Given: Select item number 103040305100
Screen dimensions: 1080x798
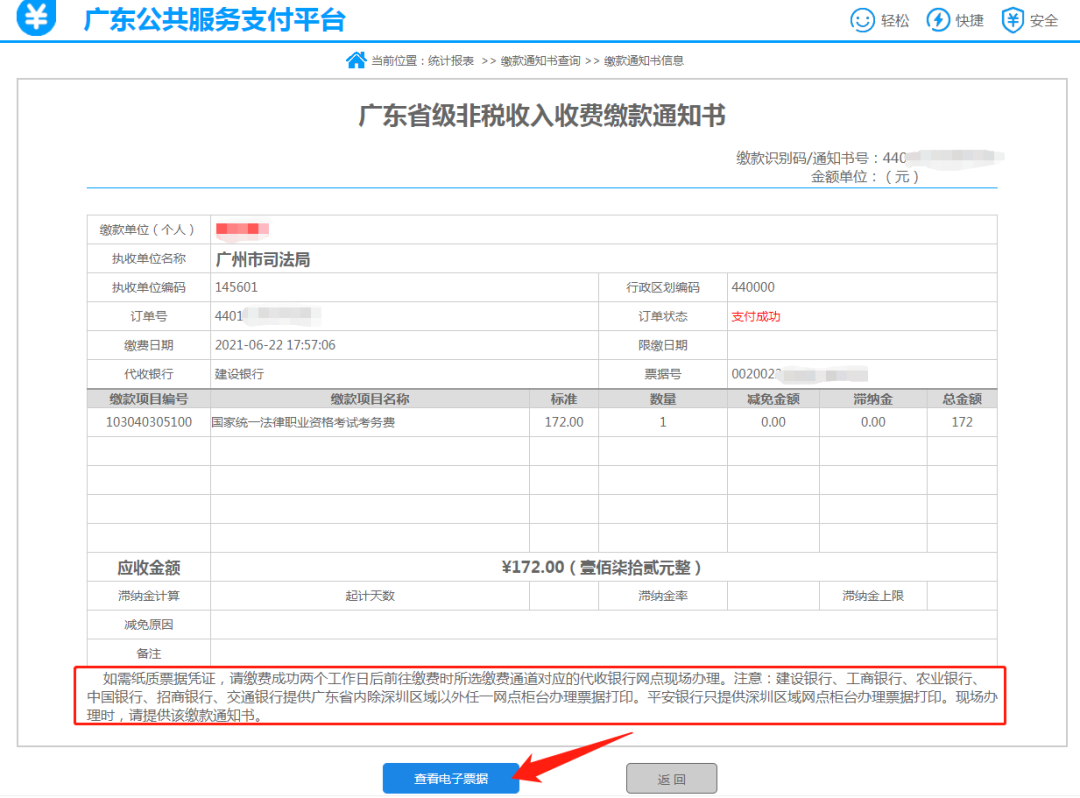Looking at the screenshot, I should (149, 422).
